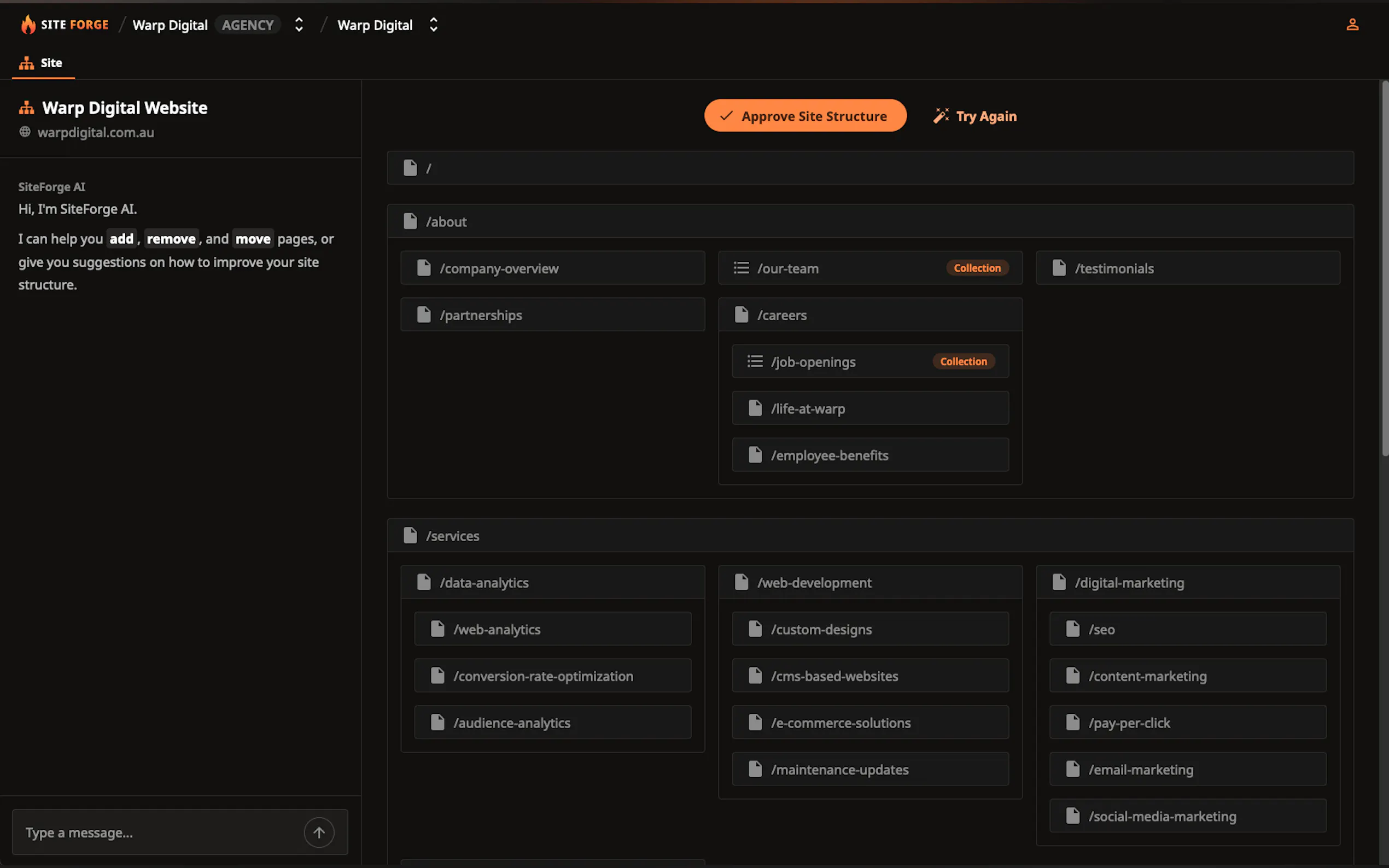Select the /conversion-rate-optimization page
This screenshot has width=1389, height=868.
tap(552, 676)
